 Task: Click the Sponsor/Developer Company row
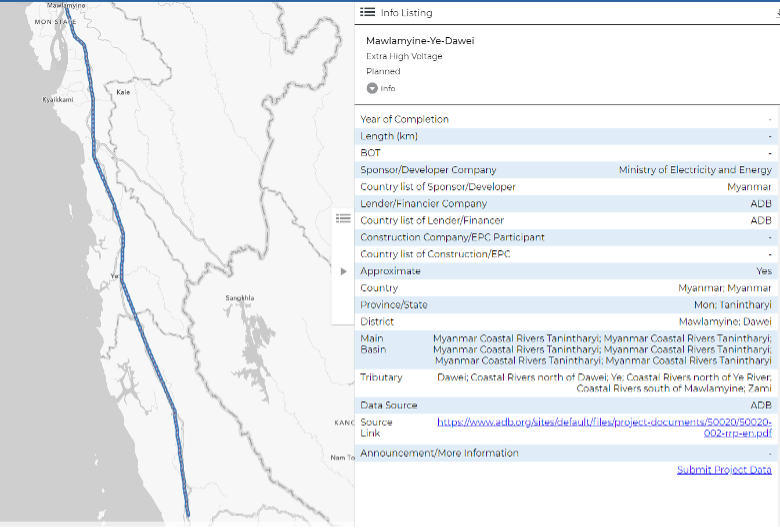coord(566,170)
